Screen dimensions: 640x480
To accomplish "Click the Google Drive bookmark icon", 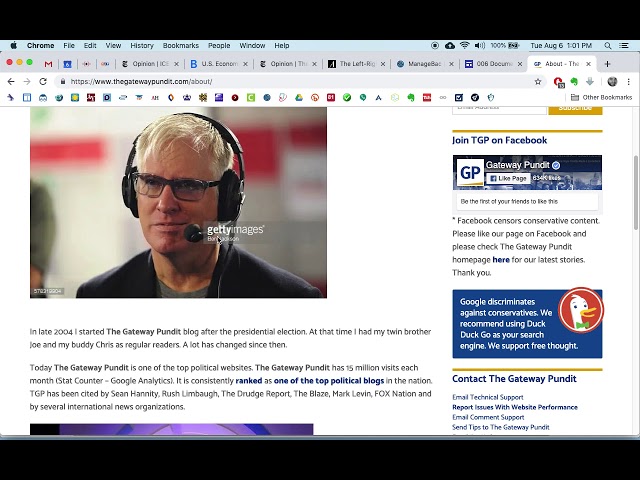I will point(299,98).
